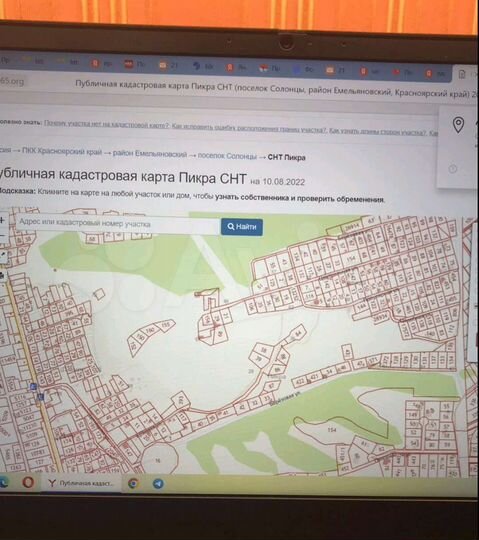Go to район Емельяновский breadcrumb
The height and width of the screenshot is (540, 479).
[150, 154]
